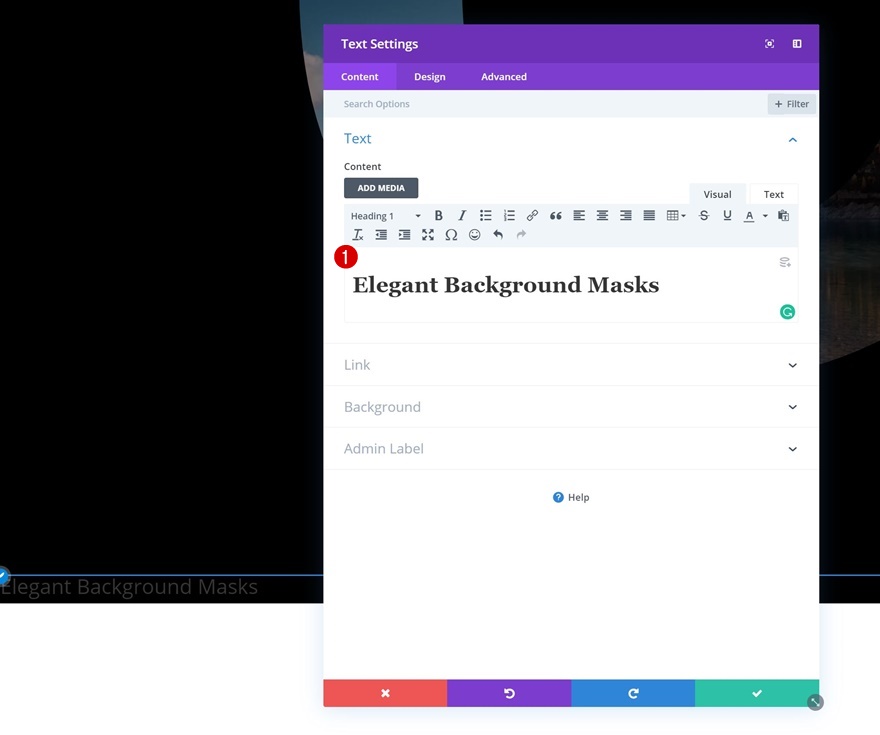Click the Grammarly icon in the editor
The image size is (880, 735).
787,312
